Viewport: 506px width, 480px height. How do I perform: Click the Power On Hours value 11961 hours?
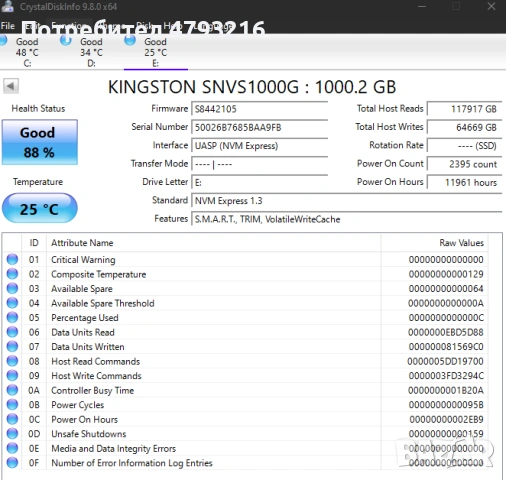[465, 182]
